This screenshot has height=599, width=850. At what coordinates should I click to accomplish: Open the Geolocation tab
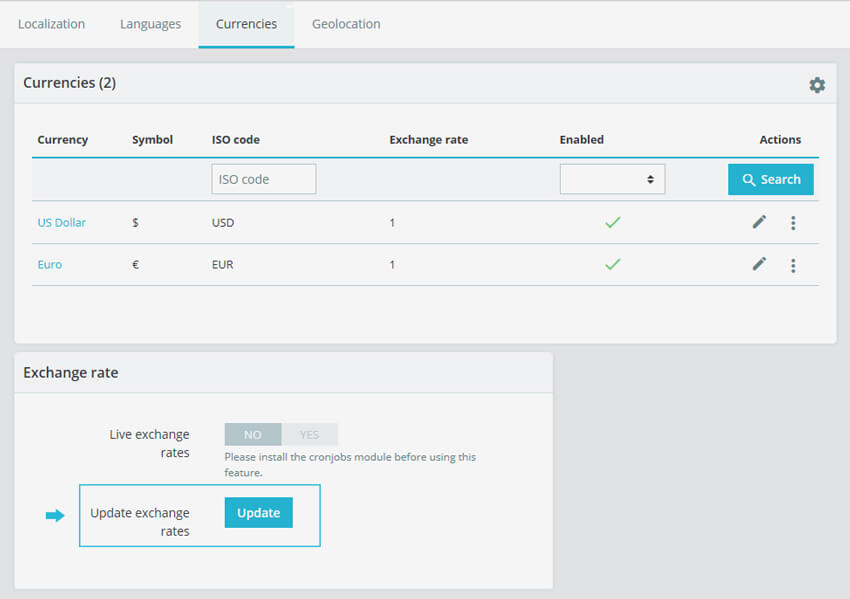(345, 23)
